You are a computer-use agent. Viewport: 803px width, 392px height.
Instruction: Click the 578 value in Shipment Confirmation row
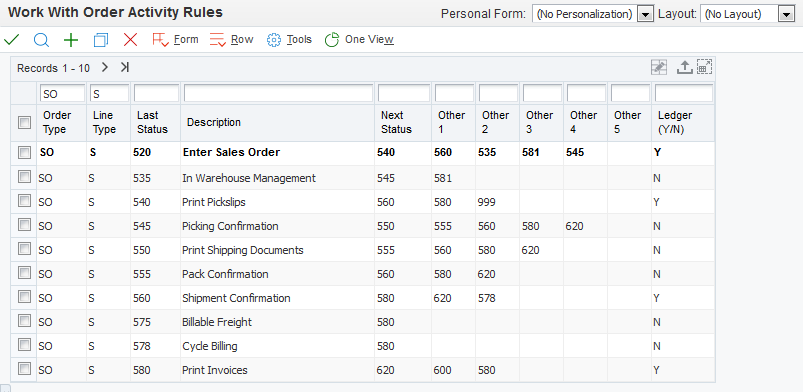(486, 298)
